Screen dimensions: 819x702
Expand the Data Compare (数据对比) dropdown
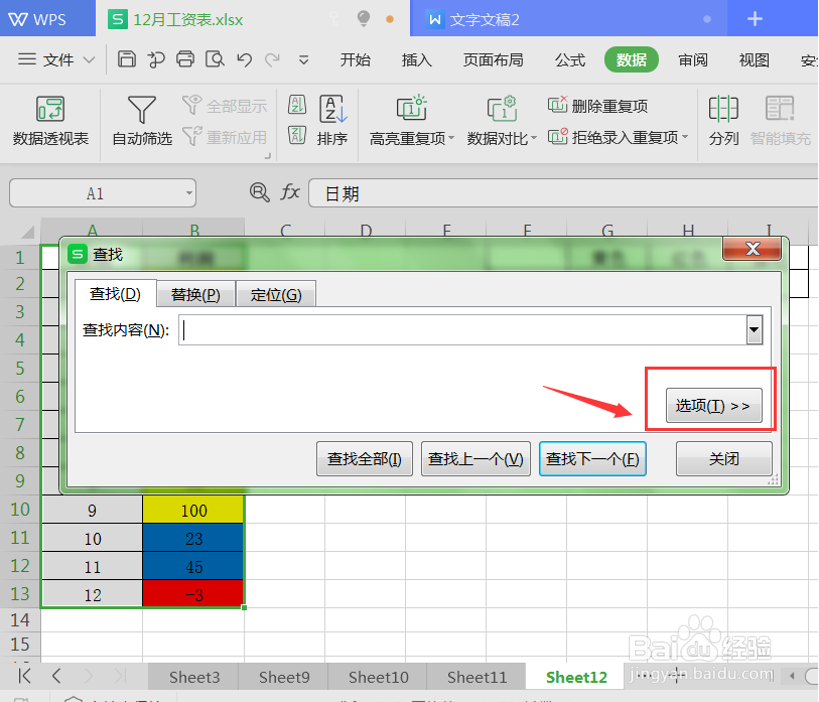point(533,138)
